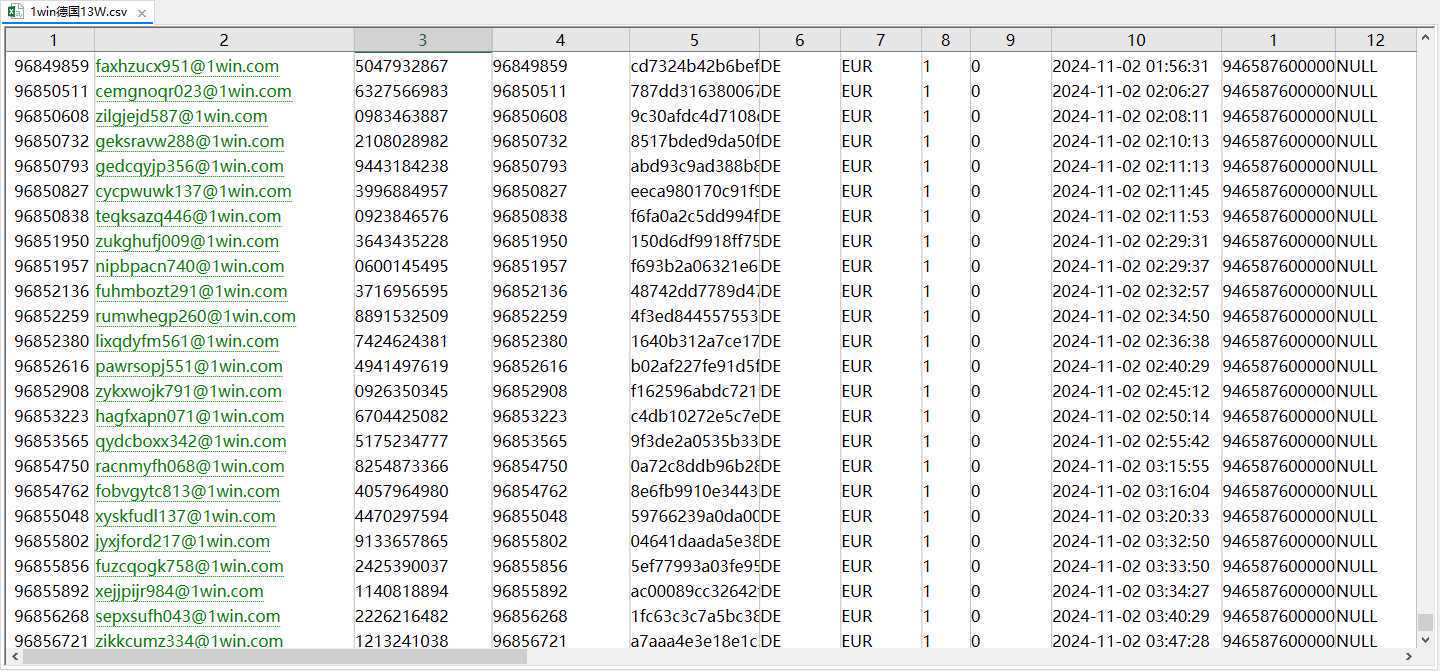
Task: Select hash cell starting f693b2a06321e6
Action: coord(695,266)
